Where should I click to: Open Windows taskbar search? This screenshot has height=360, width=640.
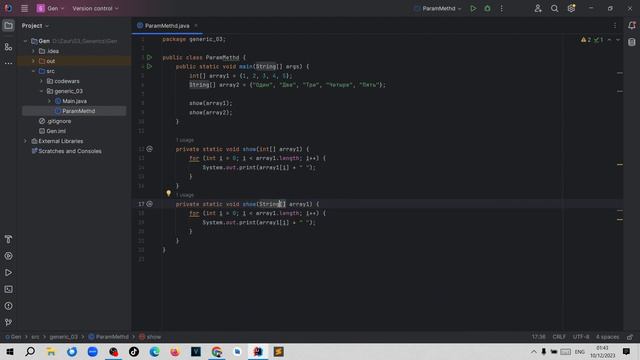point(30,351)
